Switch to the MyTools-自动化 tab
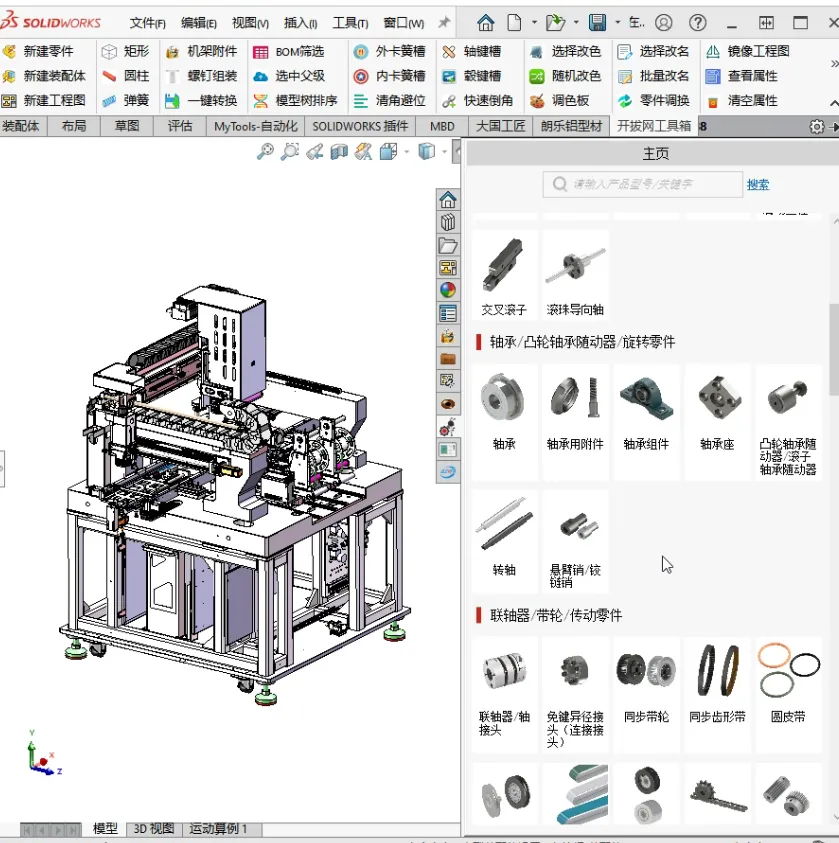The image size is (839, 843). pyautogui.click(x=255, y=126)
